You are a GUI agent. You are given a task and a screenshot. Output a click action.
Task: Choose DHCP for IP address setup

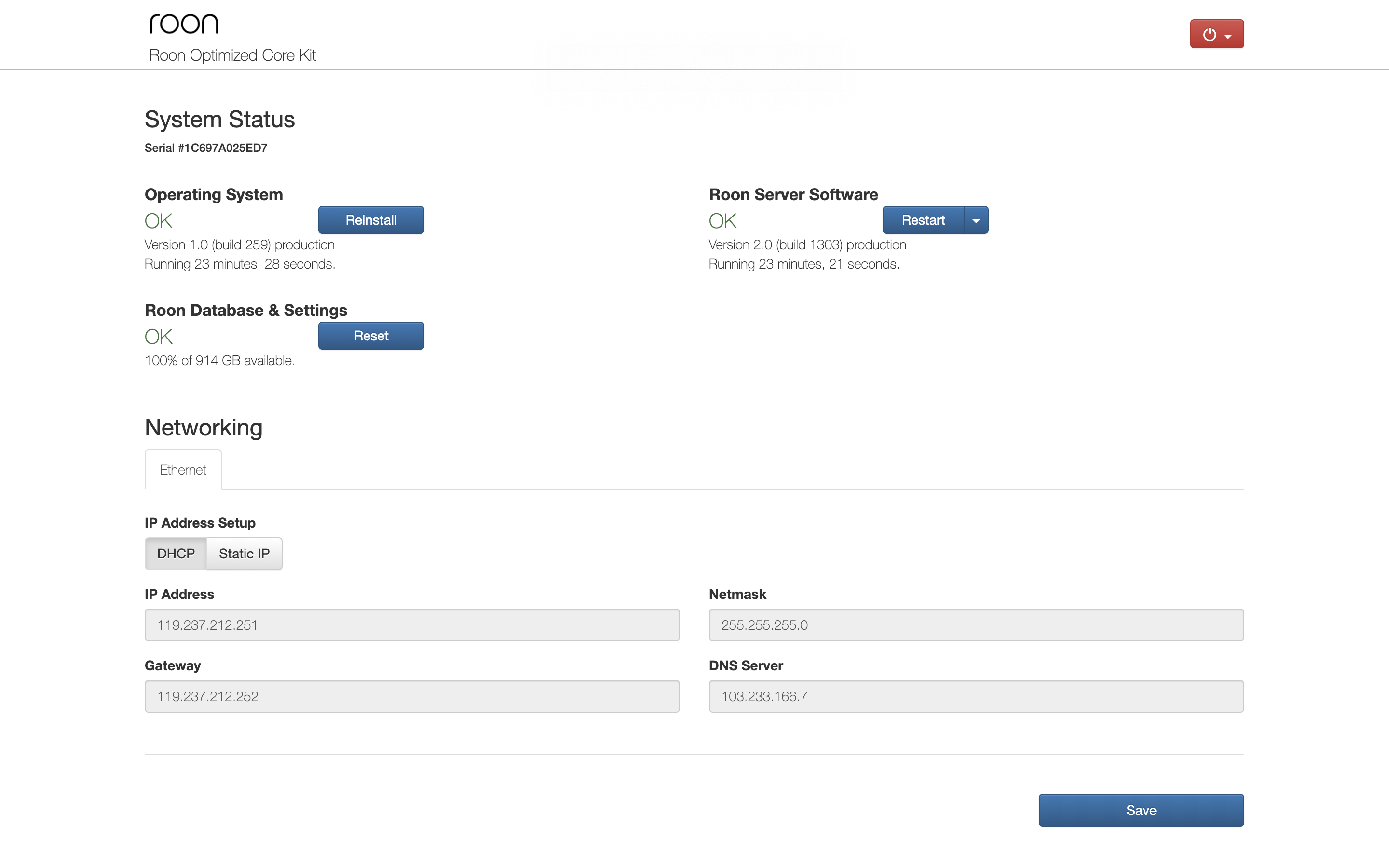pyautogui.click(x=176, y=554)
